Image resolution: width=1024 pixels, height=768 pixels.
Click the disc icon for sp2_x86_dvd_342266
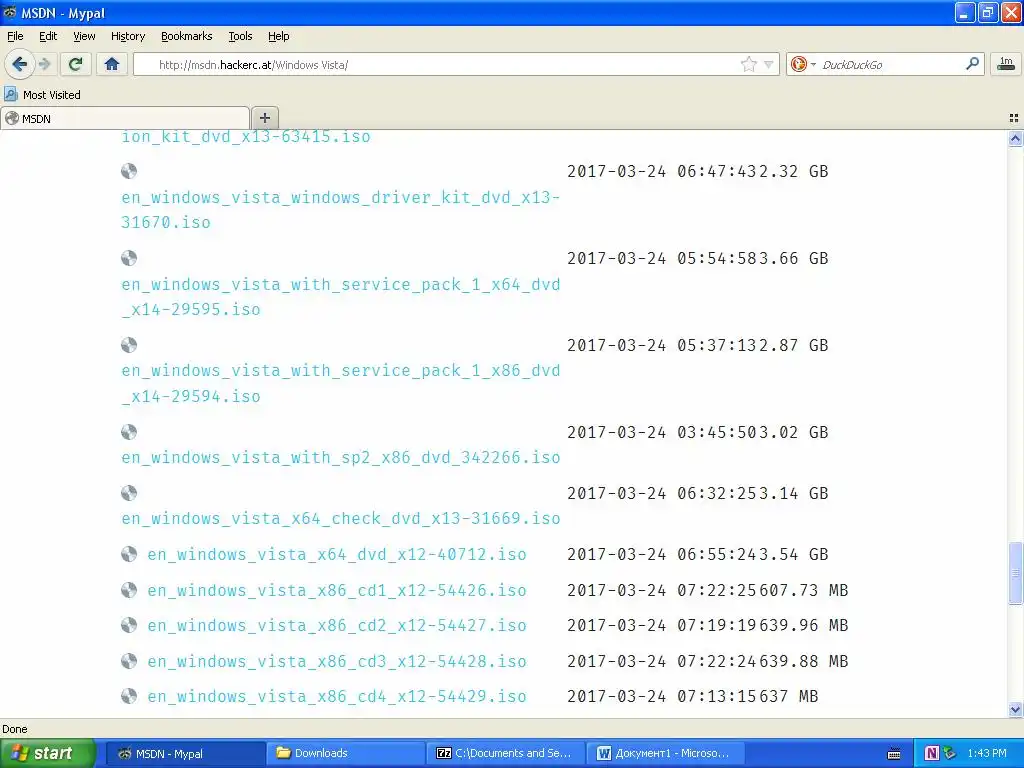pos(129,432)
